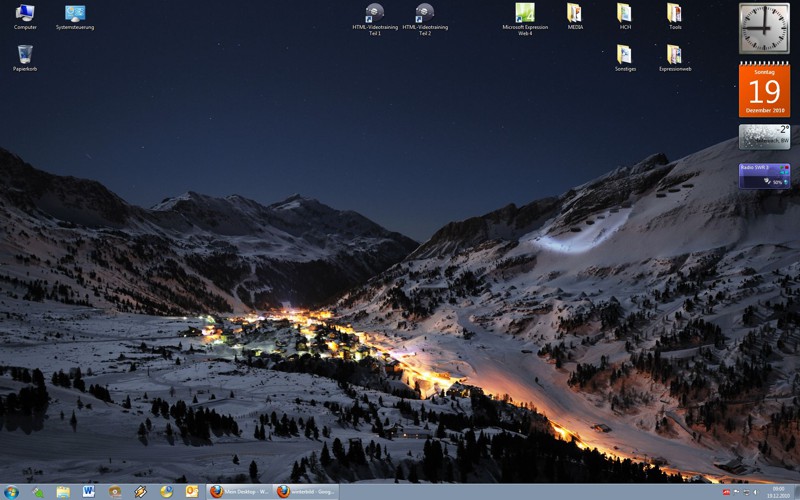
Task: Switch to the Mein Desktop Firefox window
Action: [x=239, y=491]
